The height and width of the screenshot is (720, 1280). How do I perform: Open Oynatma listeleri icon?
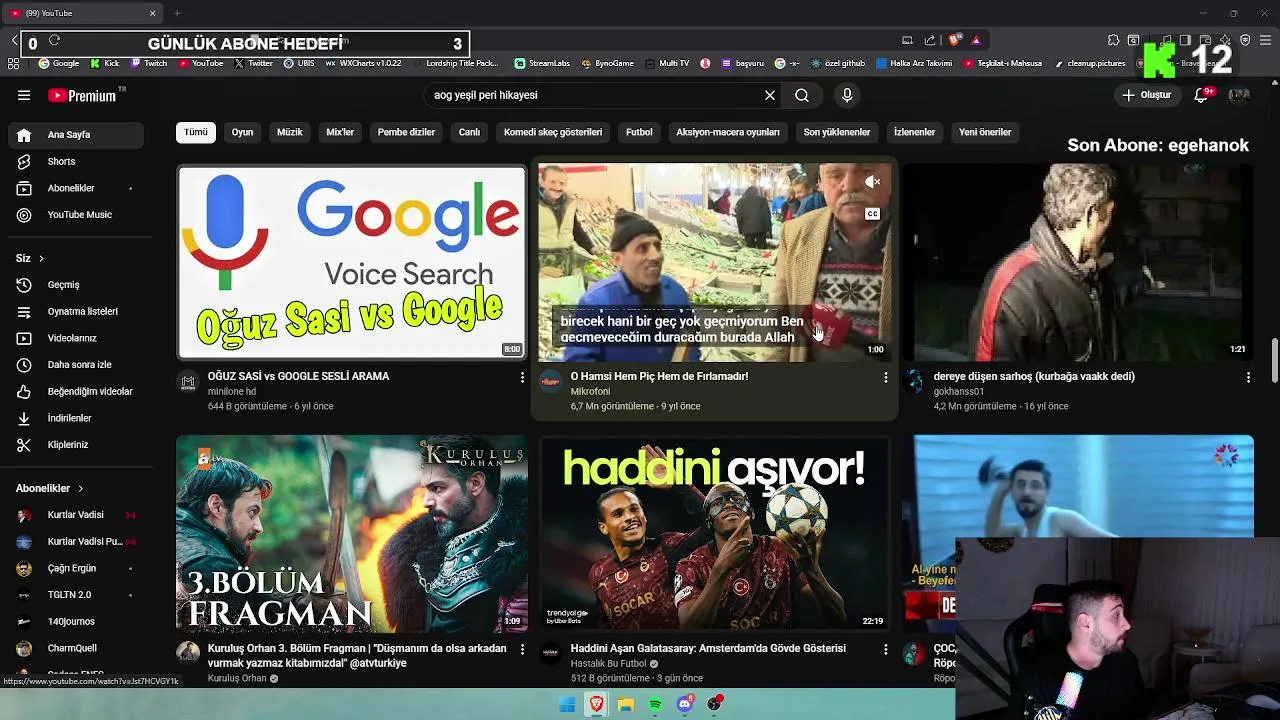(24, 311)
